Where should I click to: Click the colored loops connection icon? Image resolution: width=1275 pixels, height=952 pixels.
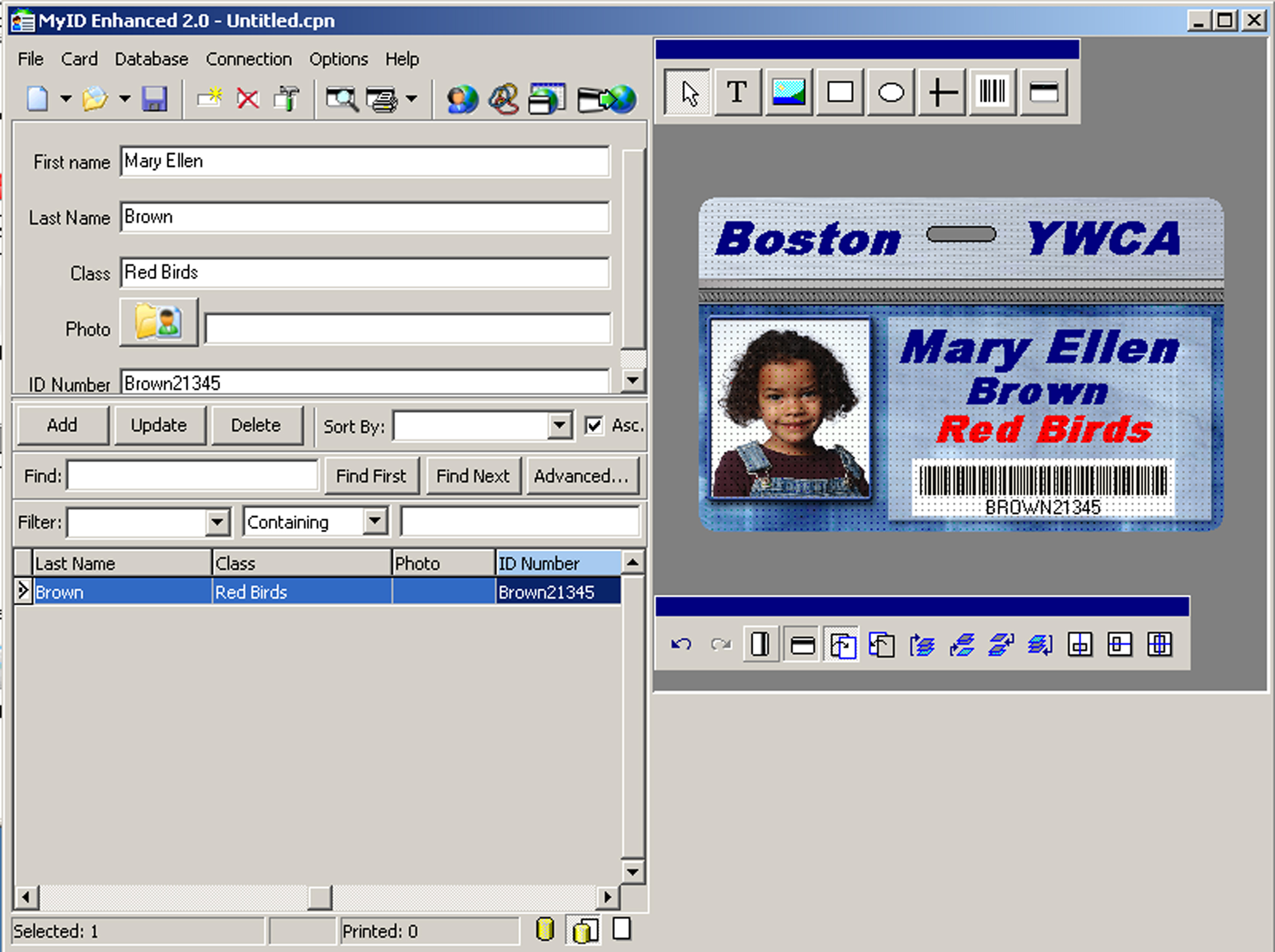503,99
